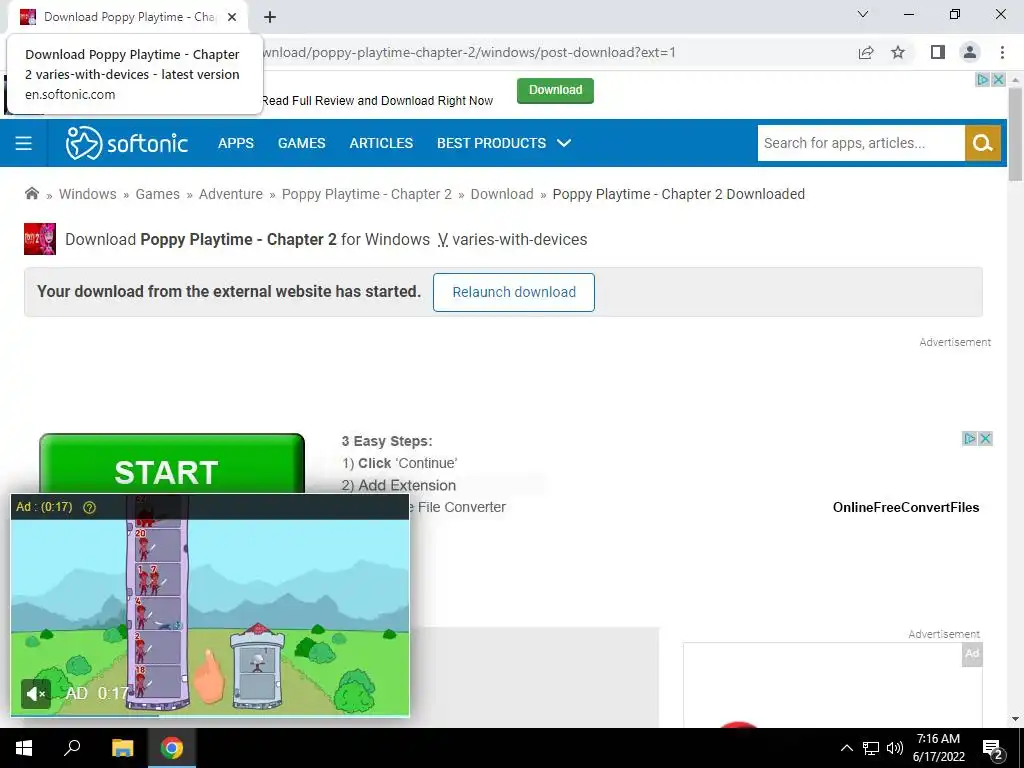The image size is (1024, 768).
Task: Click the Softonic logo
Action: [x=127, y=143]
